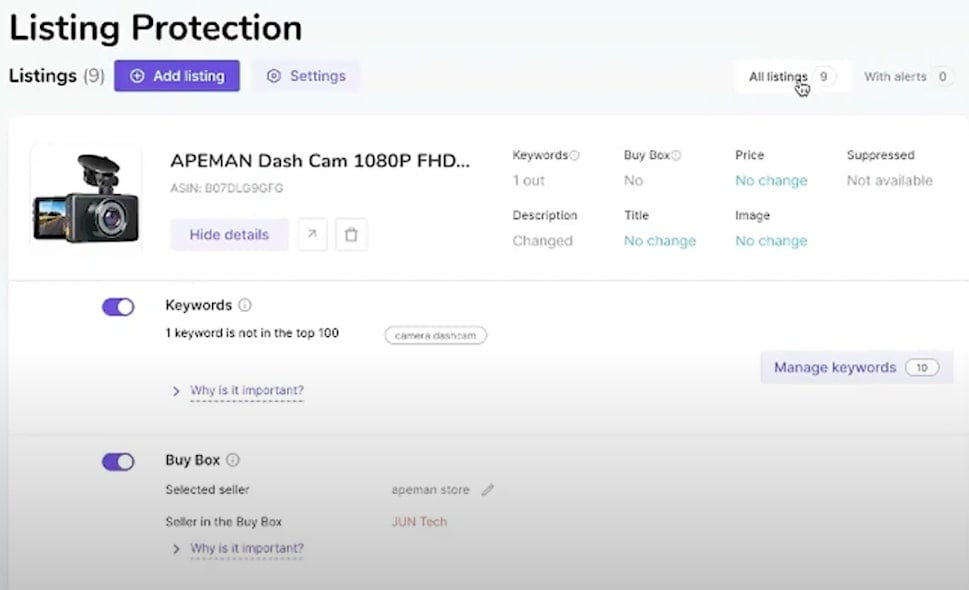
Task: Open info icon beside the Keywords section heading
Action: [245, 305]
